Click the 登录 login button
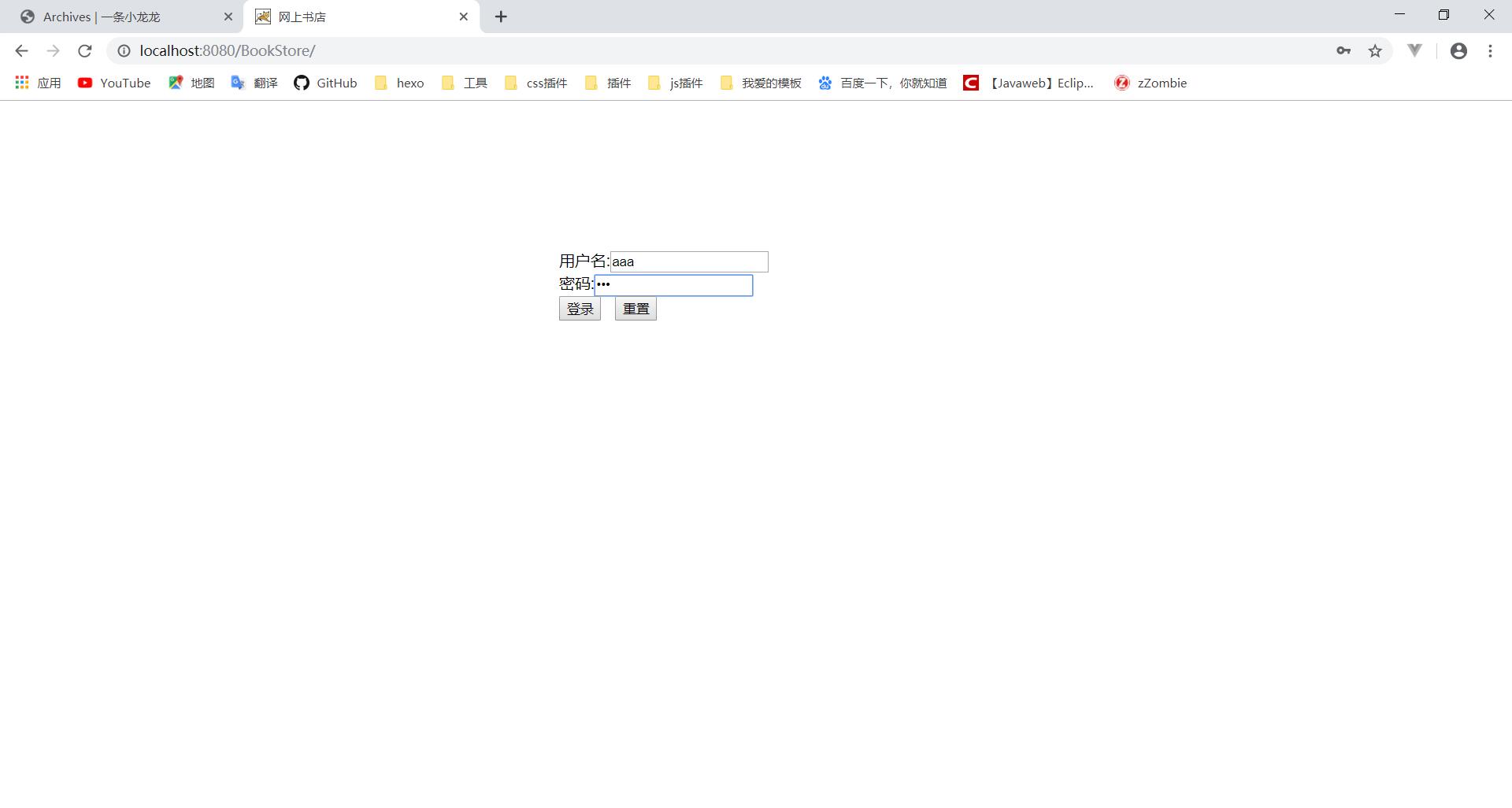 click(580, 309)
